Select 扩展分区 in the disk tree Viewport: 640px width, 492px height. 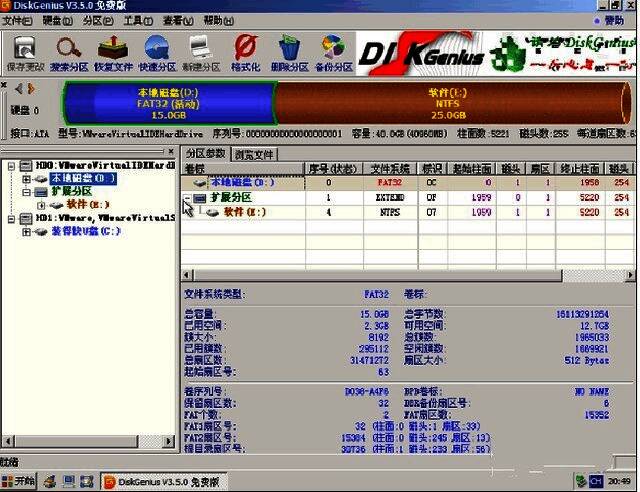71,191
